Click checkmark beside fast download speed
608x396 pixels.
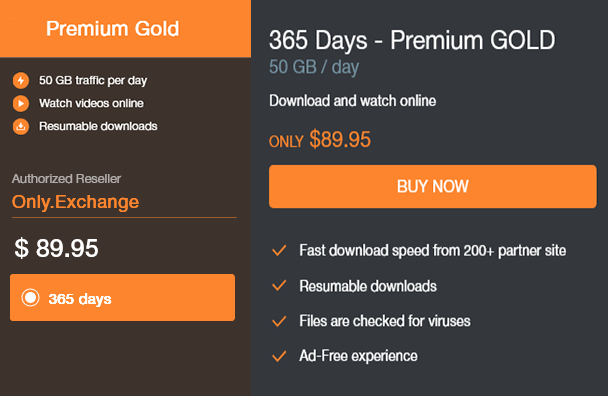click(x=279, y=251)
